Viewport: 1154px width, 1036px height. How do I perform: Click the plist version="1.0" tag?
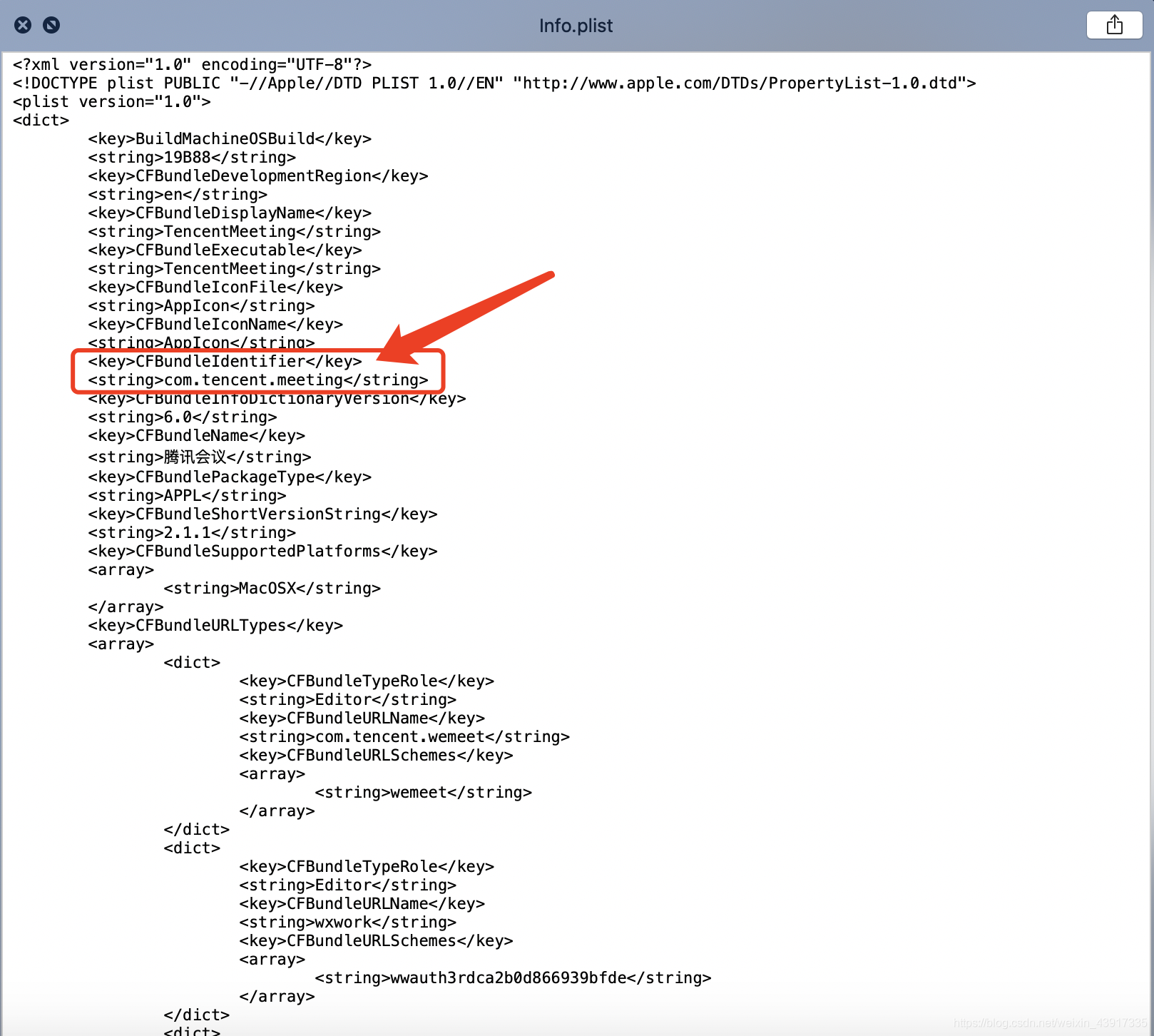(112, 101)
